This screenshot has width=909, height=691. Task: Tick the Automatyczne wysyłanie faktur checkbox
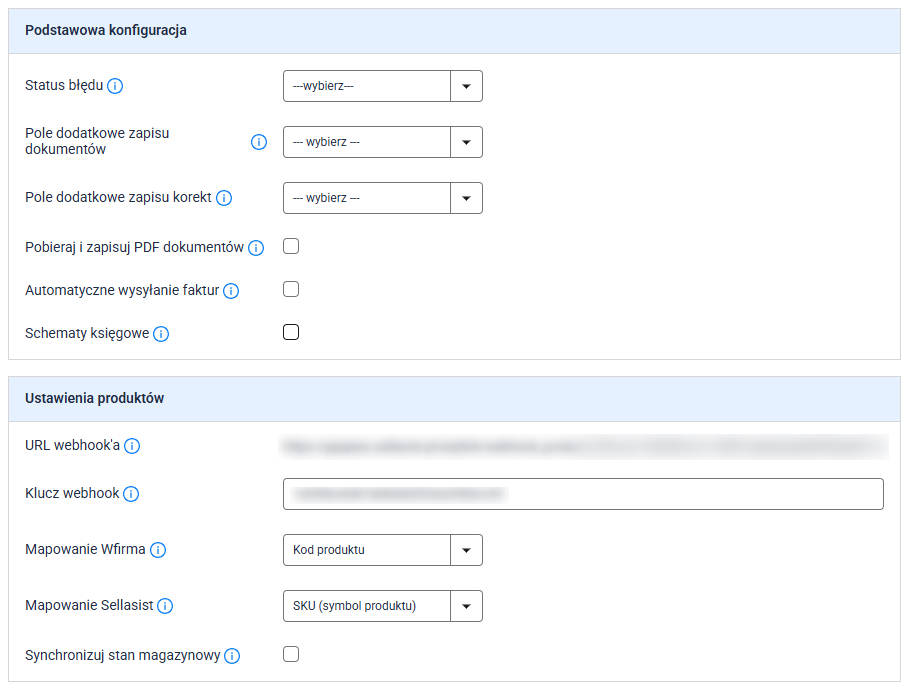point(291,290)
